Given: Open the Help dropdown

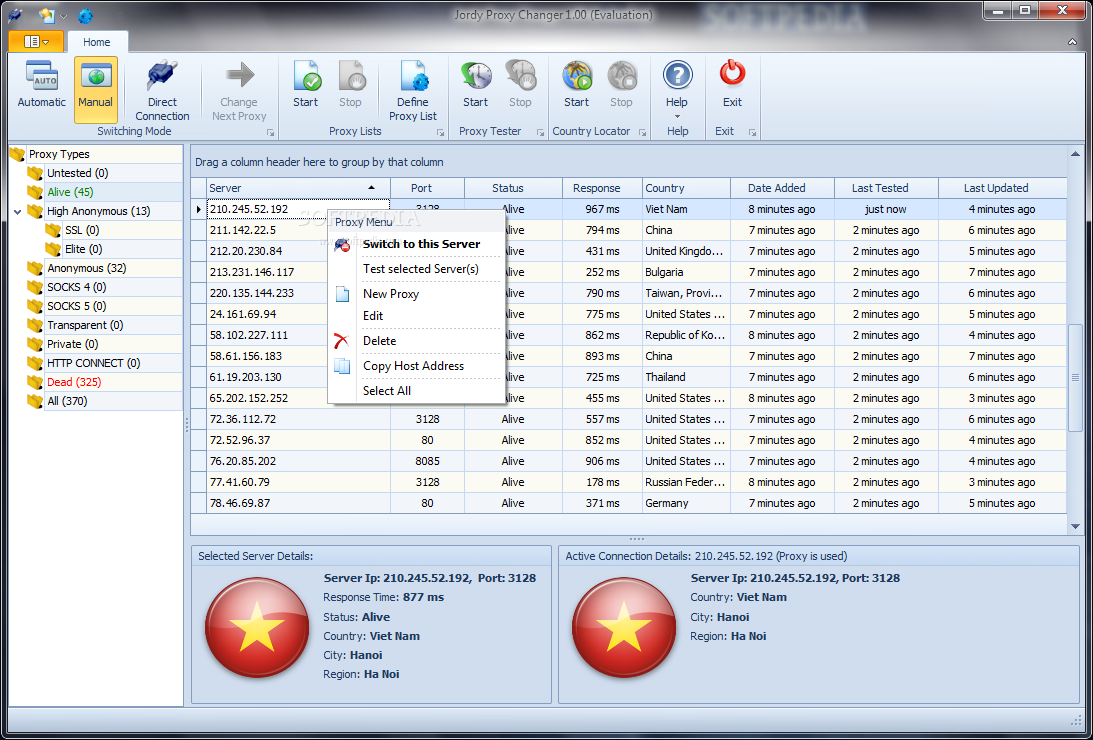Looking at the screenshot, I should (677, 89).
